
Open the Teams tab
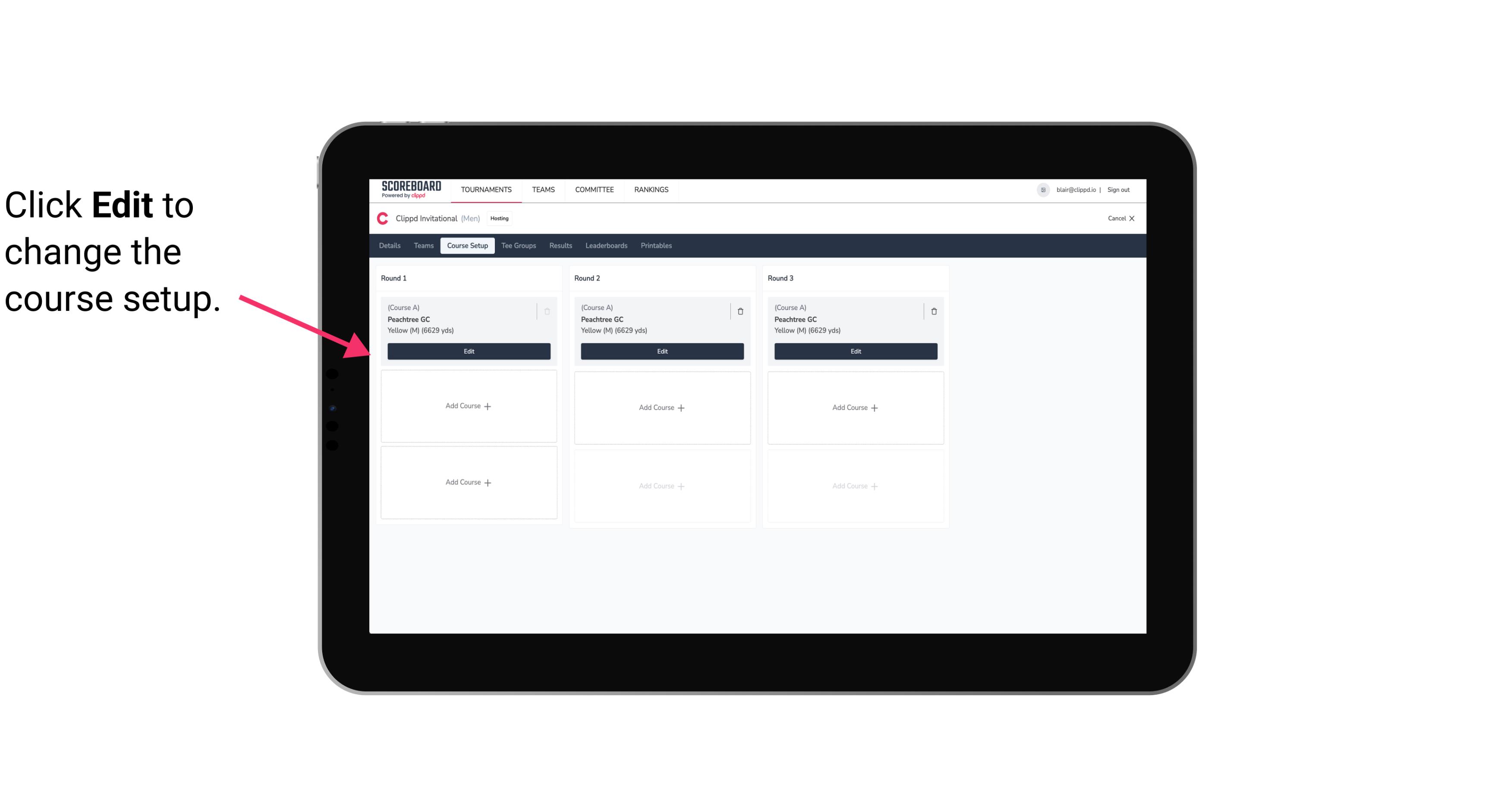[x=423, y=245]
